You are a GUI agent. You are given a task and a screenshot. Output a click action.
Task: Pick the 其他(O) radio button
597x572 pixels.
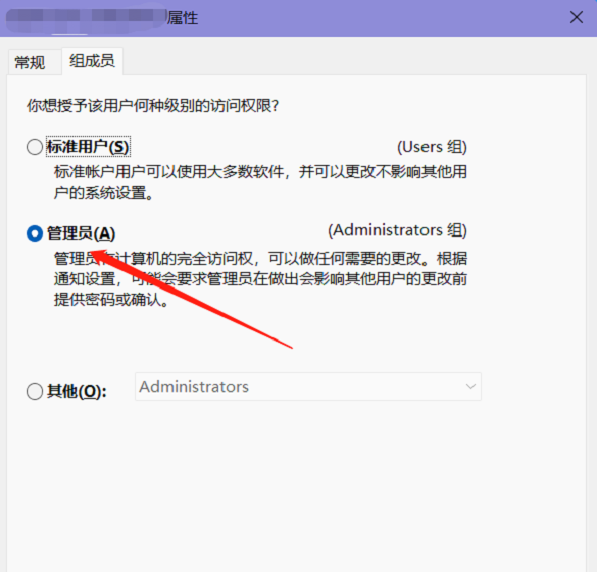(35, 391)
